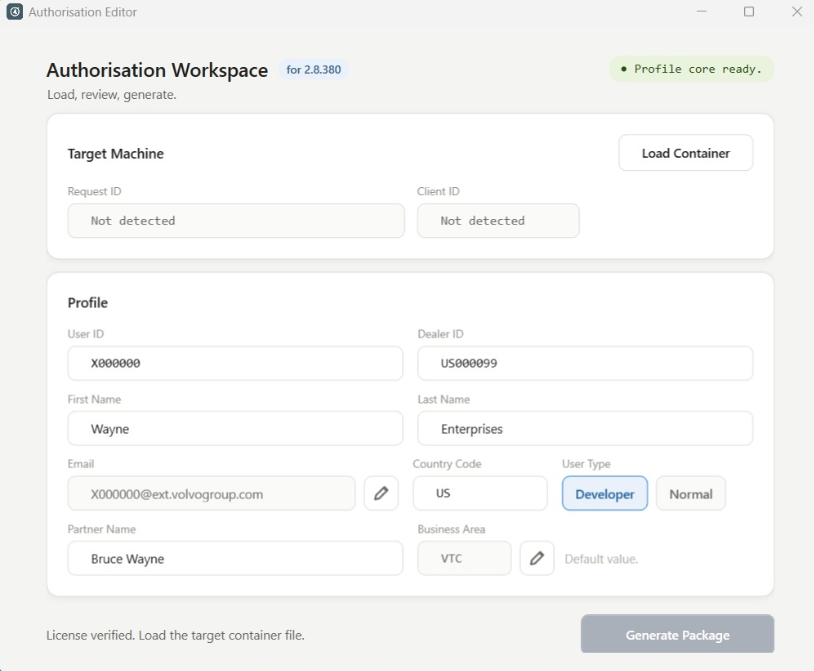The width and height of the screenshot is (814, 671).
Task: Click the Load Container button
Action: tap(686, 153)
